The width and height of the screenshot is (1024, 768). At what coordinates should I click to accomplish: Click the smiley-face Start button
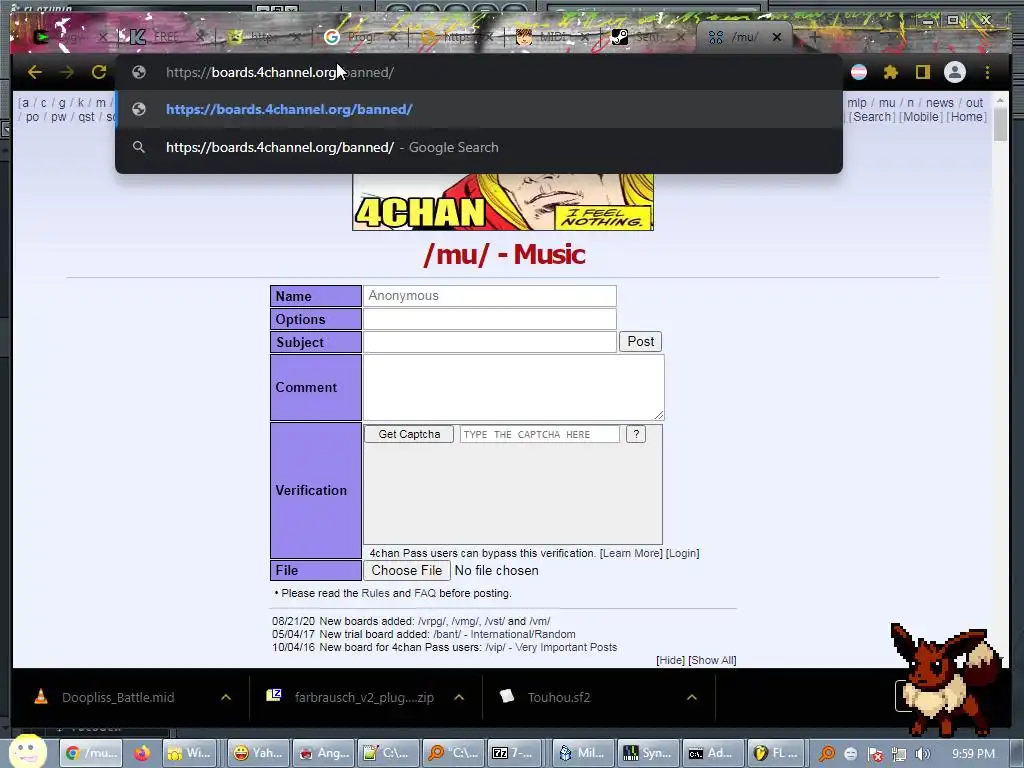(x=26, y=752)
